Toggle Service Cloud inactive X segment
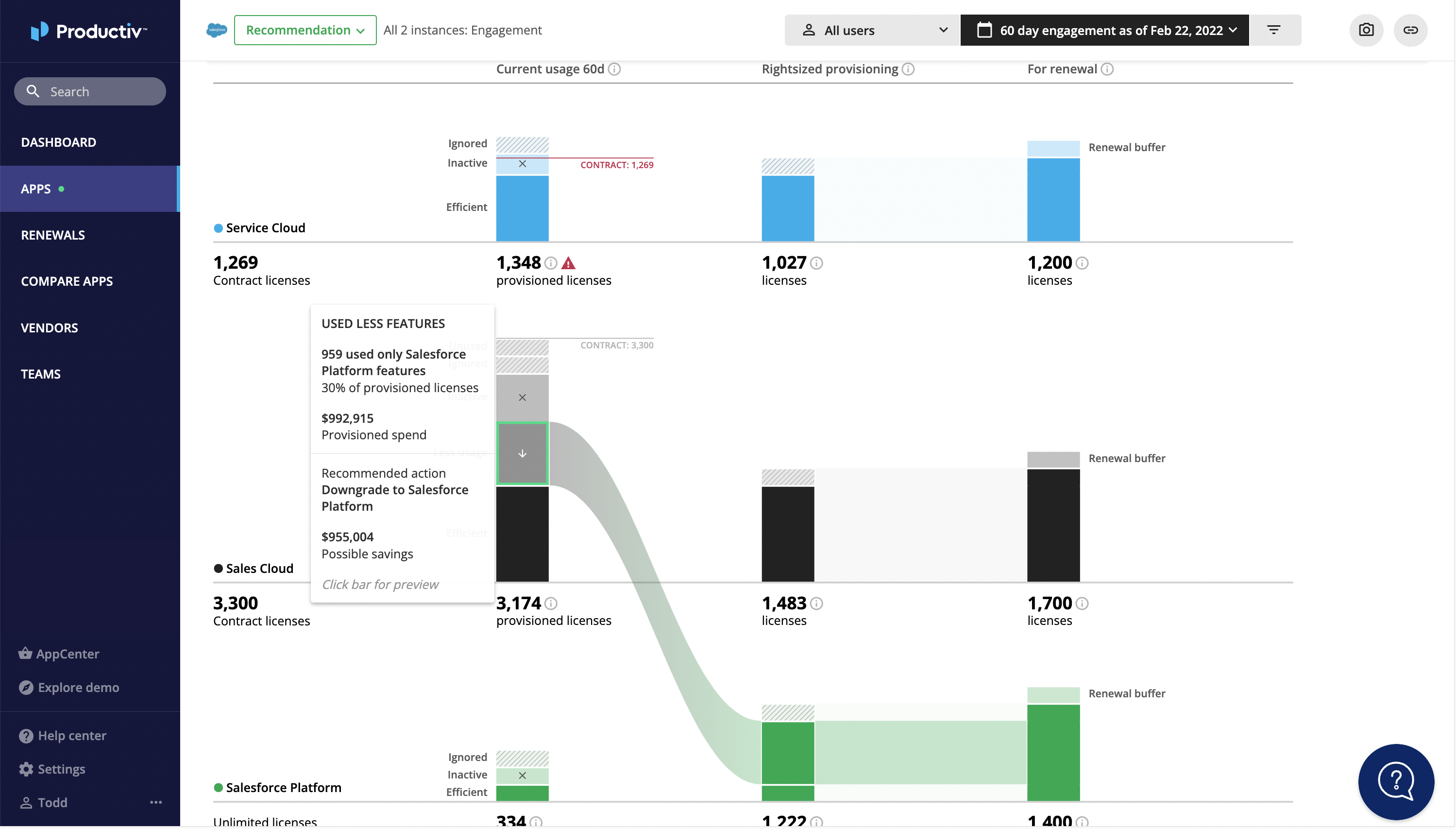 pyautogui.click(x=522, y=165)
